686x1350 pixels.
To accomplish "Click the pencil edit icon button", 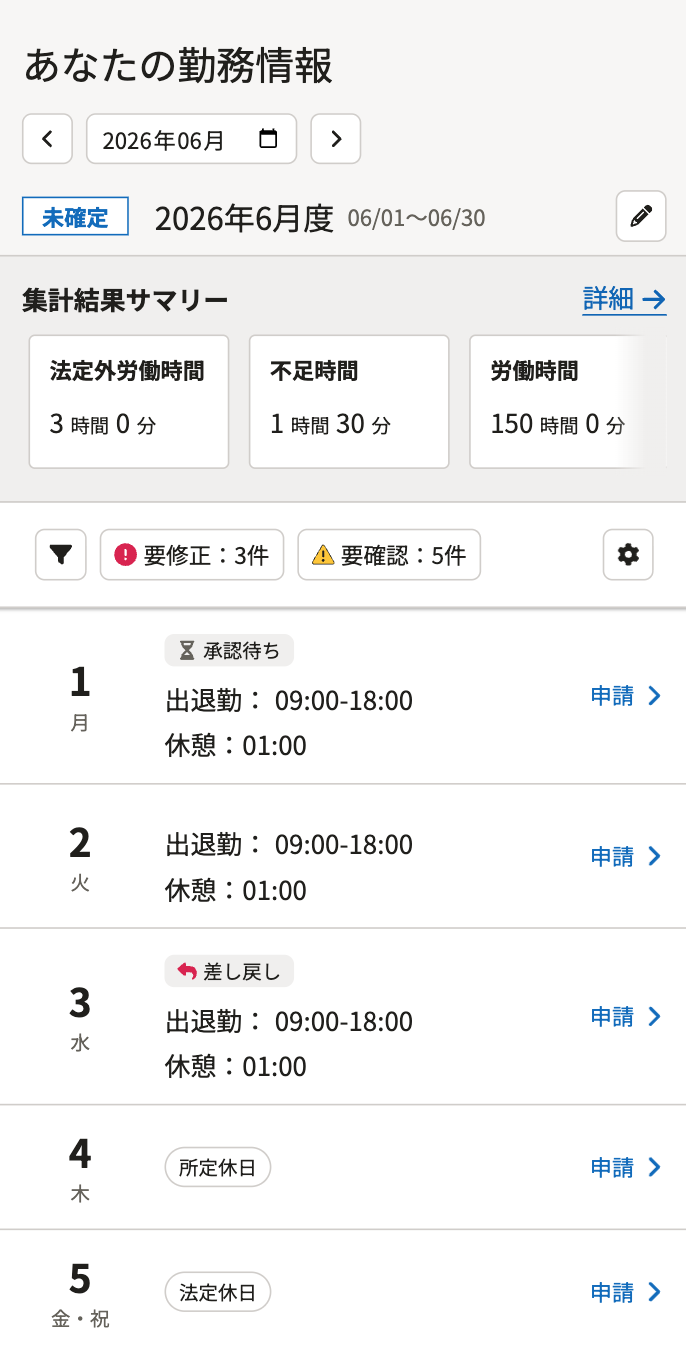I will click(641, 216).
